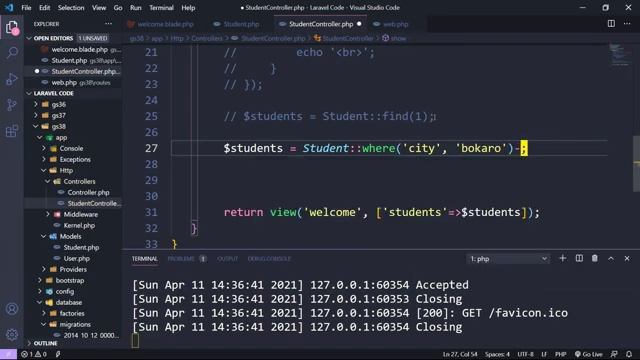Viewport: 640px width, 360px height.
Task: Open the Edit menu
Action: click(x=44, y=7)
